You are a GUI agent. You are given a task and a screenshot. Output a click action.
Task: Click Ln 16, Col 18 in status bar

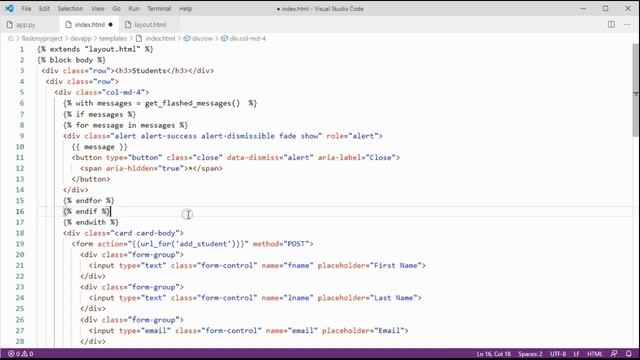[x=493, y=354]
